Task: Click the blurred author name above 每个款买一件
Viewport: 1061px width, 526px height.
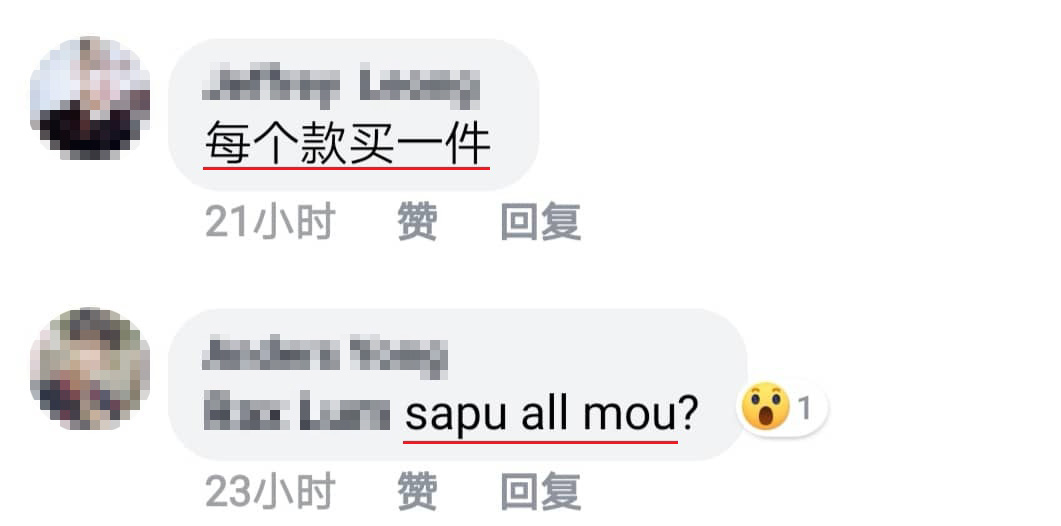Action: click(x=340, y=89)
